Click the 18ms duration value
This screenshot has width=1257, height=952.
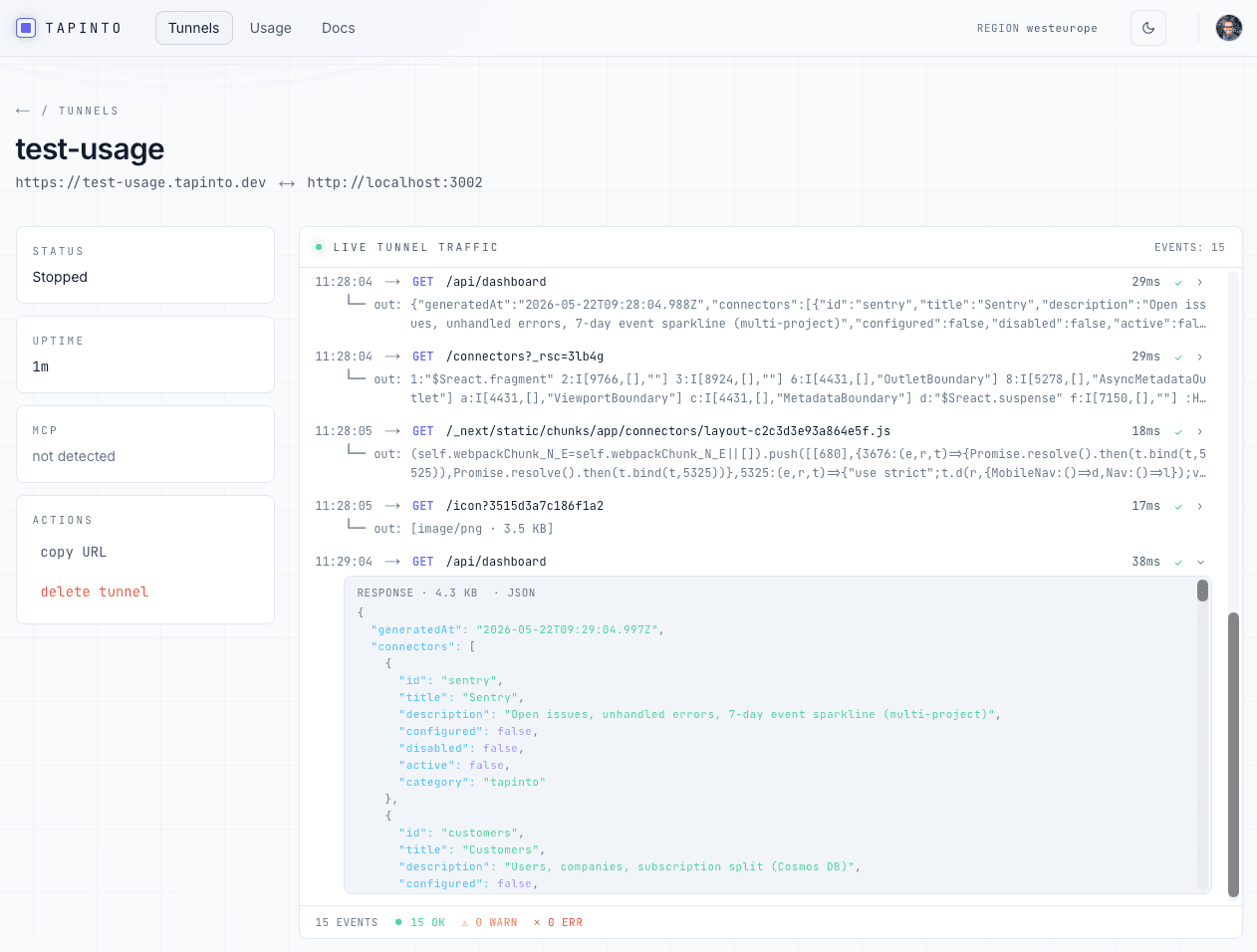[1145, 431]
